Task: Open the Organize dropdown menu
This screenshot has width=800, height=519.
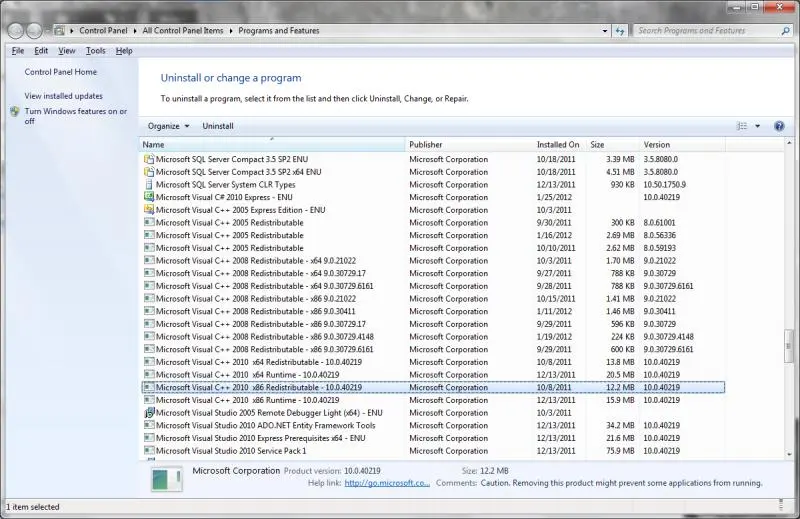Action: click(168, 126)
